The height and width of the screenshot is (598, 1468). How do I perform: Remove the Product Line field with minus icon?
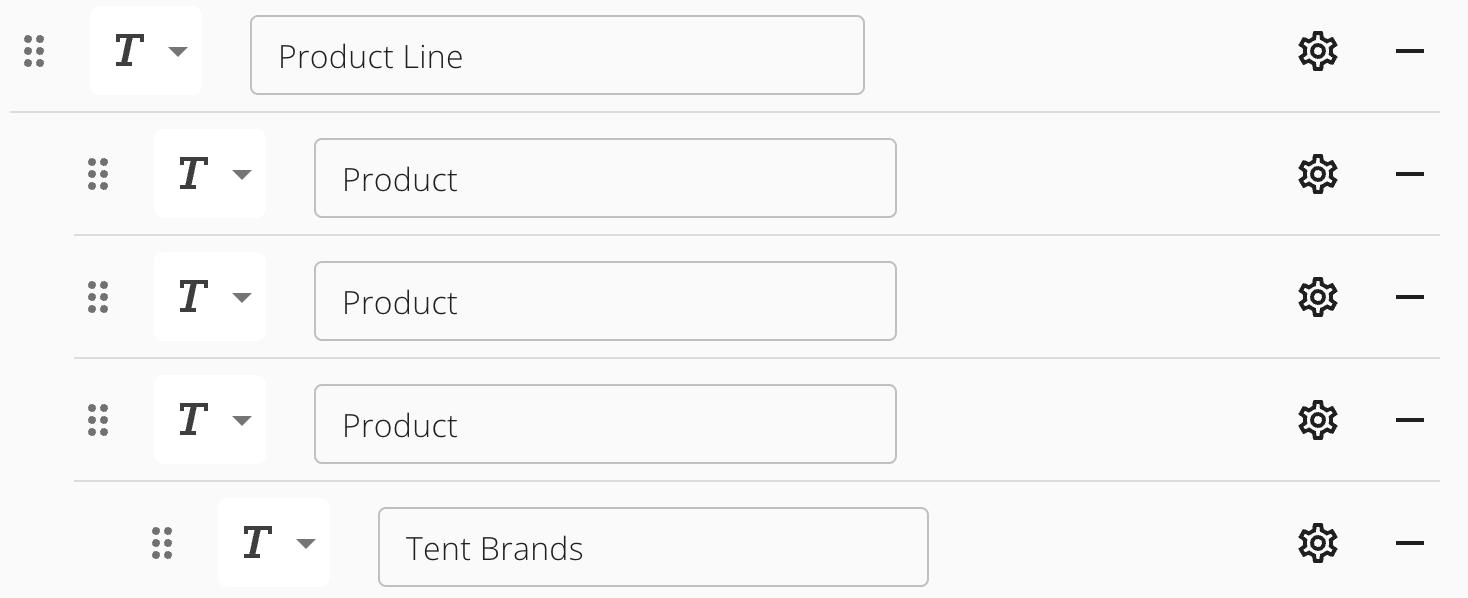1409,51
